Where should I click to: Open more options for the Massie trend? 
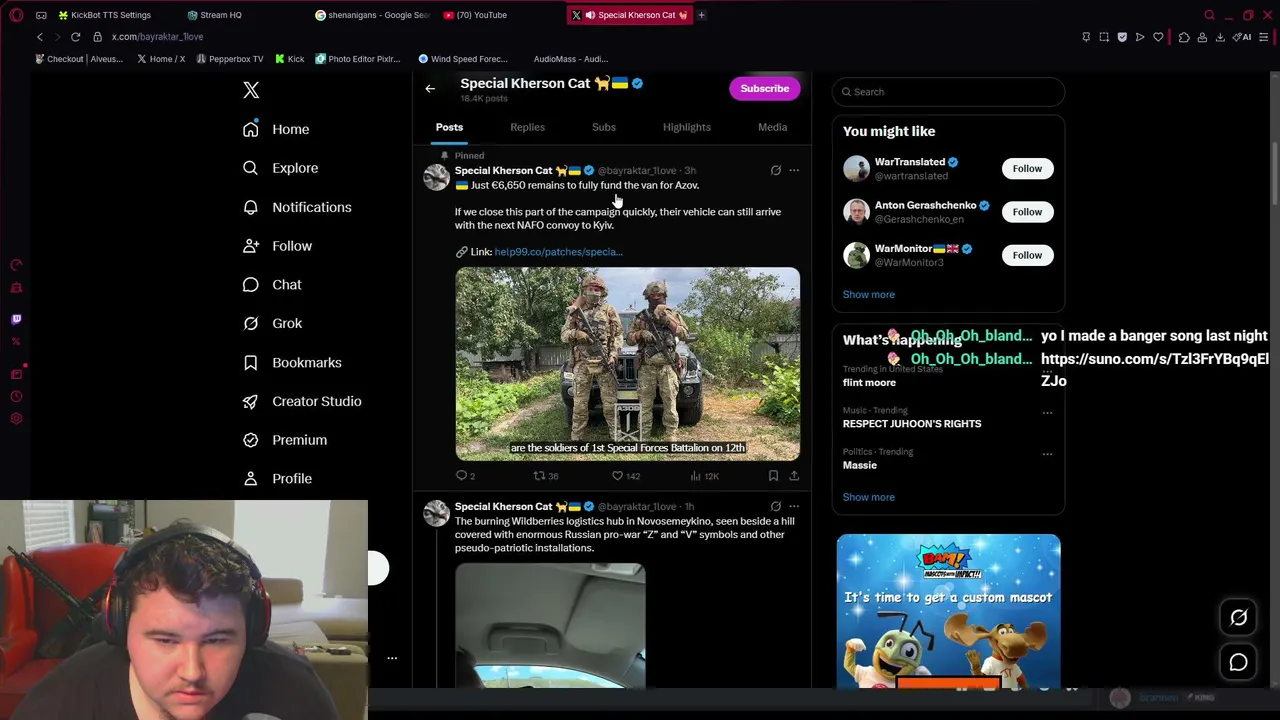point(1047,454)
